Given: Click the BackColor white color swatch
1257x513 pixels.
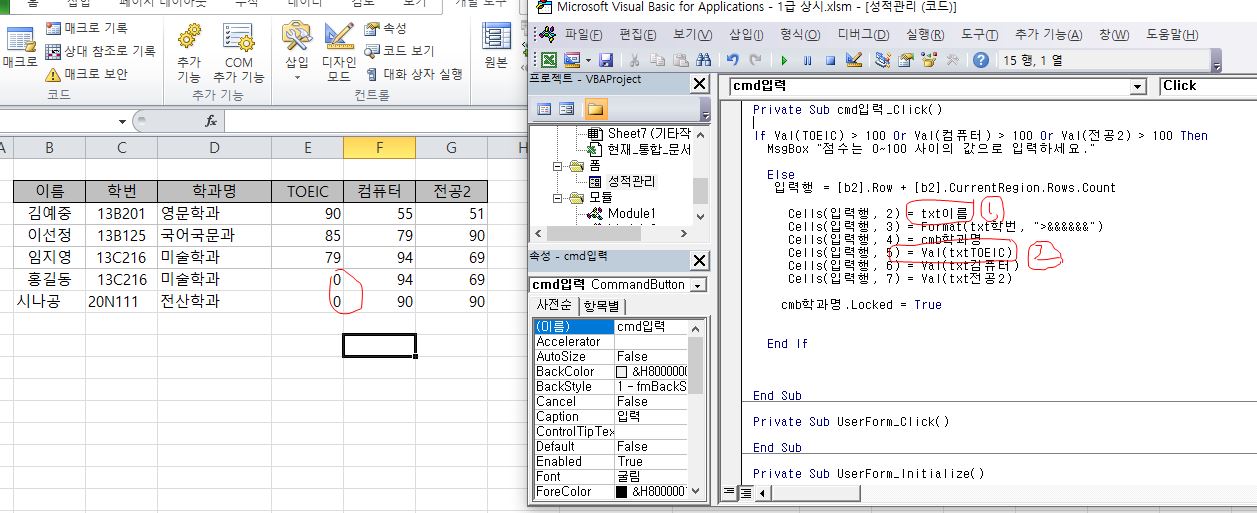Looking at the screenshot, I should click(x=621, y=372).
